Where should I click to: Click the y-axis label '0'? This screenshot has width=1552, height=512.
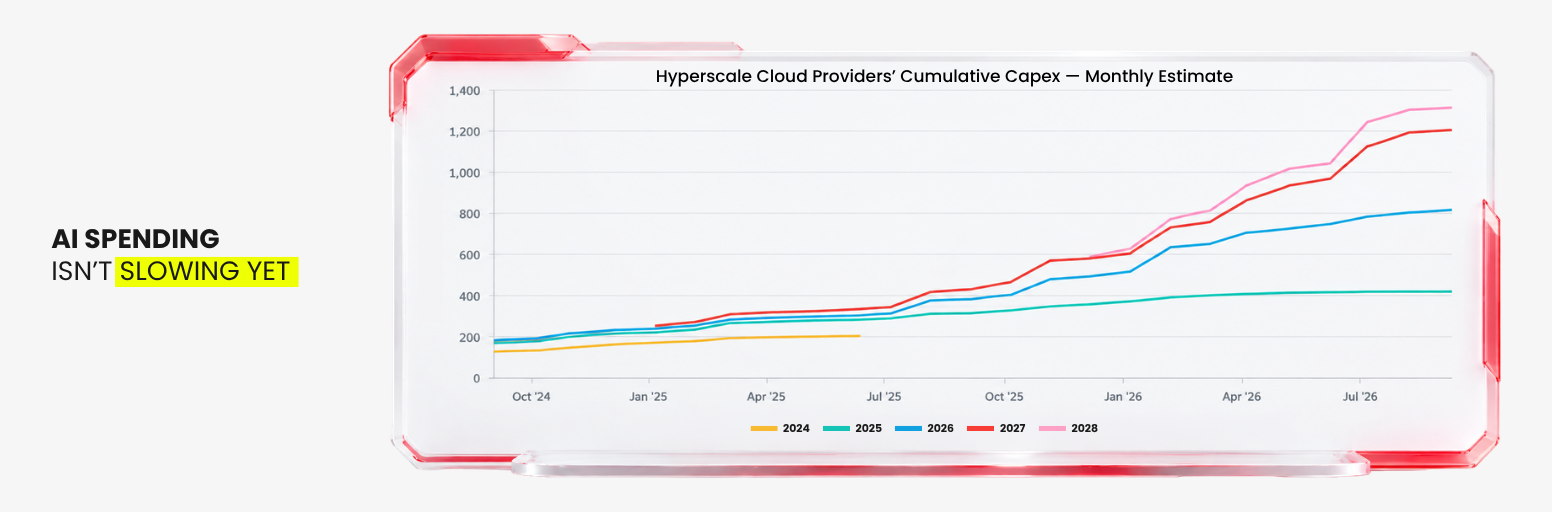point(477,379)
